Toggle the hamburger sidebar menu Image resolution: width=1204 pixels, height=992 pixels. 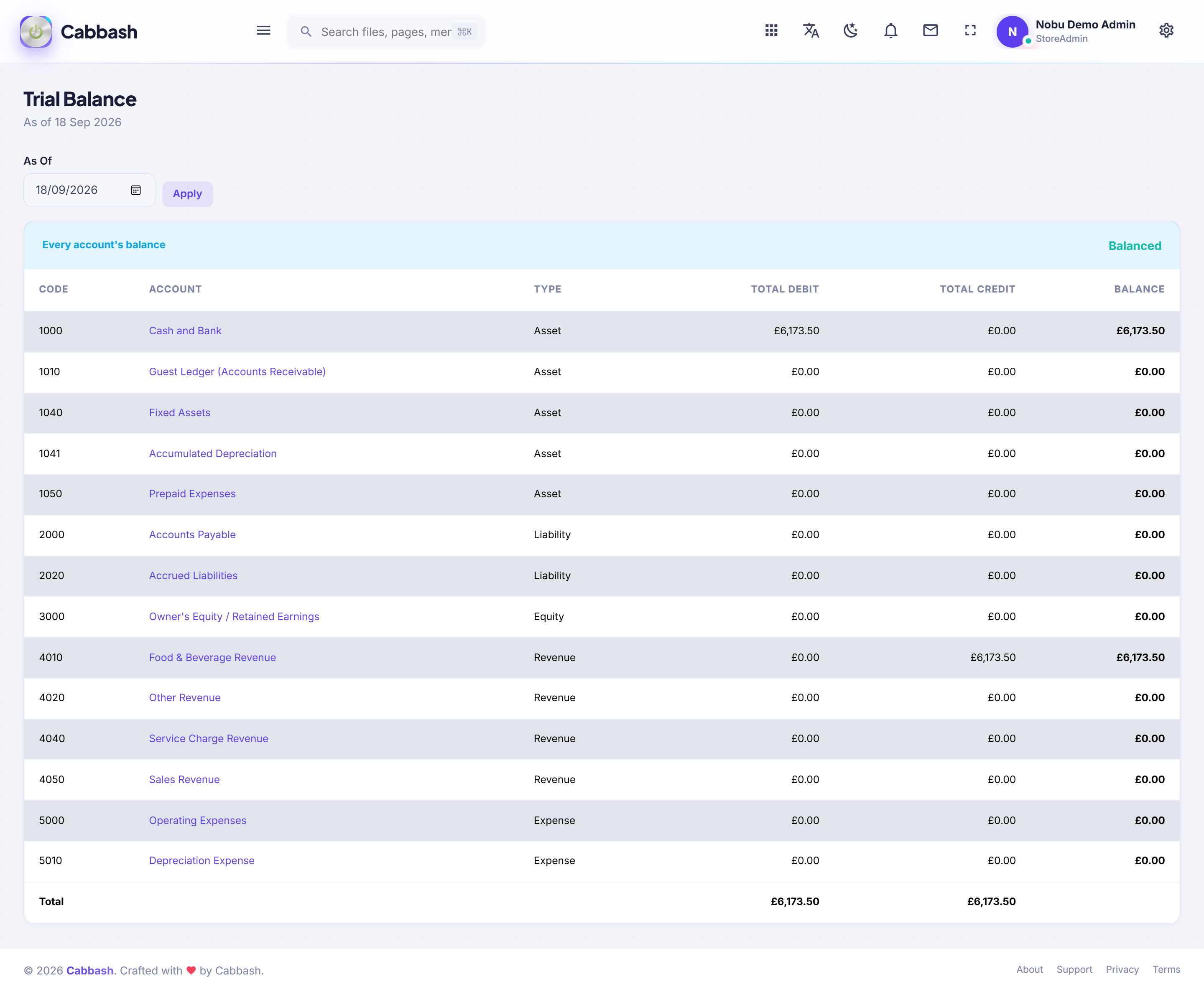[x=263, y=30]
